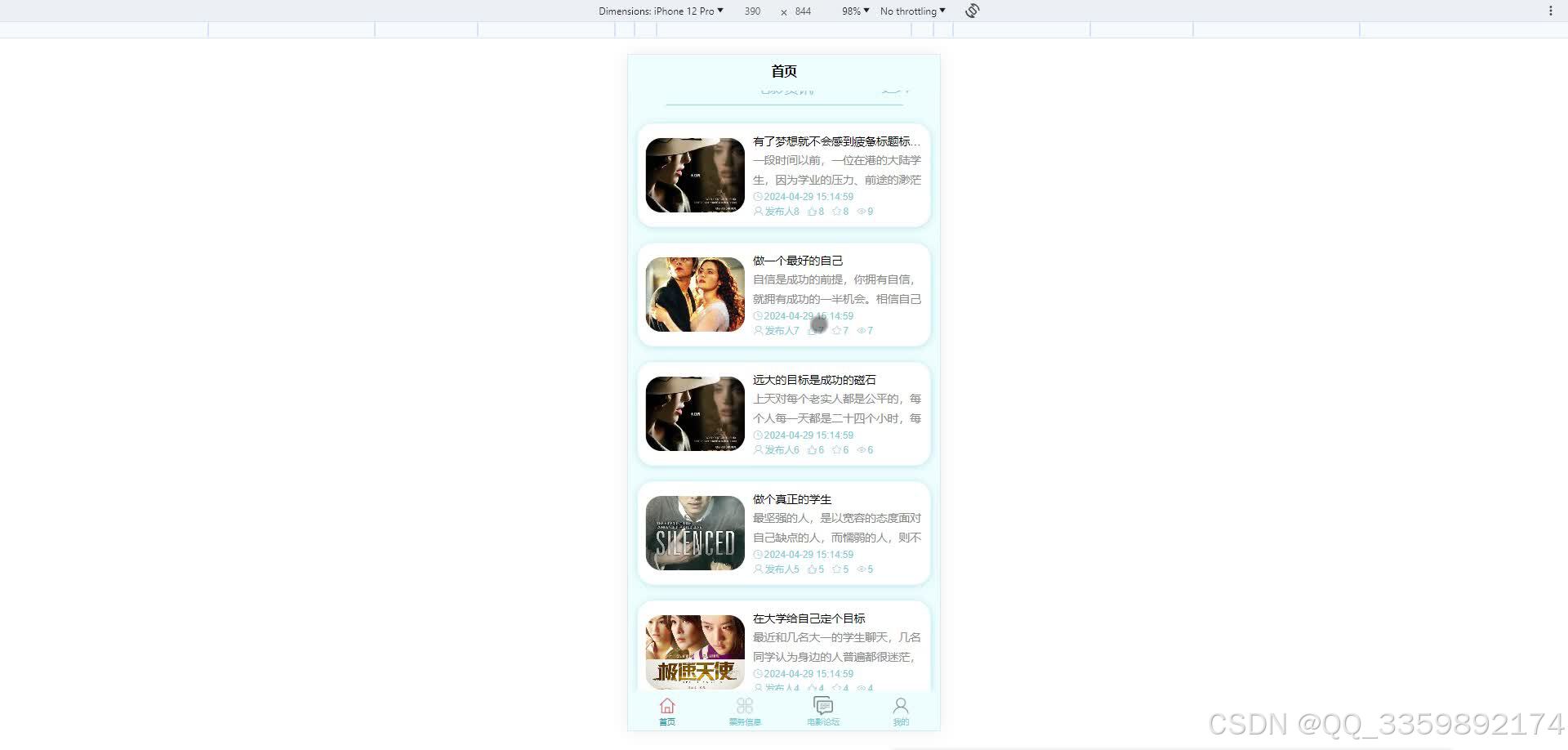Click the star icon on 发布人8 post
Screen dimensions: 1568x750
pyautogui.click(x=836, y=212)
